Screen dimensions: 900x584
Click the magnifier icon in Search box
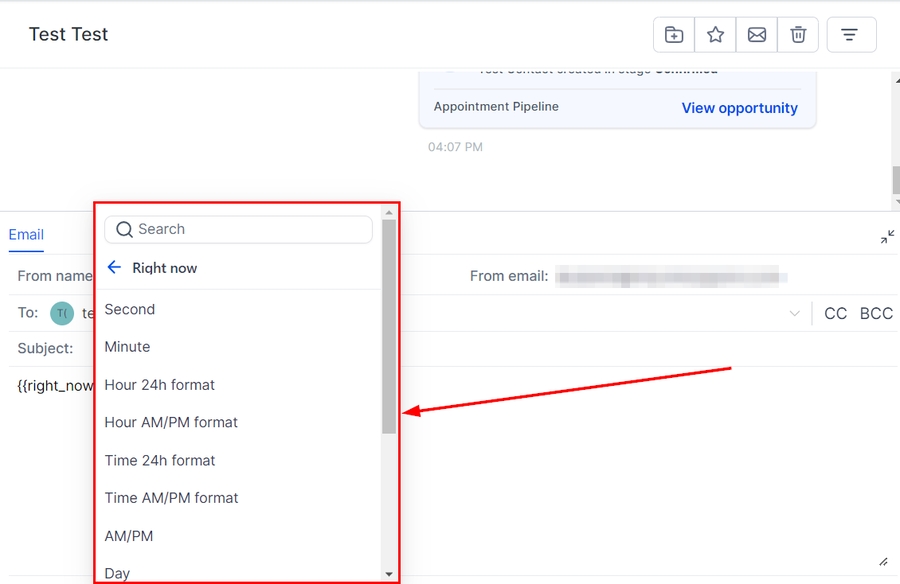(124, 229)
